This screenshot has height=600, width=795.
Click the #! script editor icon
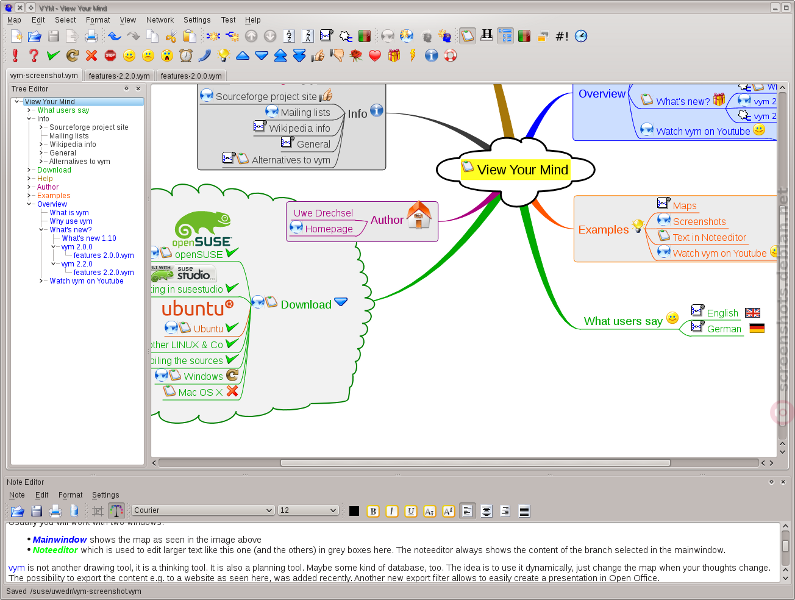[x=562, y=36]
